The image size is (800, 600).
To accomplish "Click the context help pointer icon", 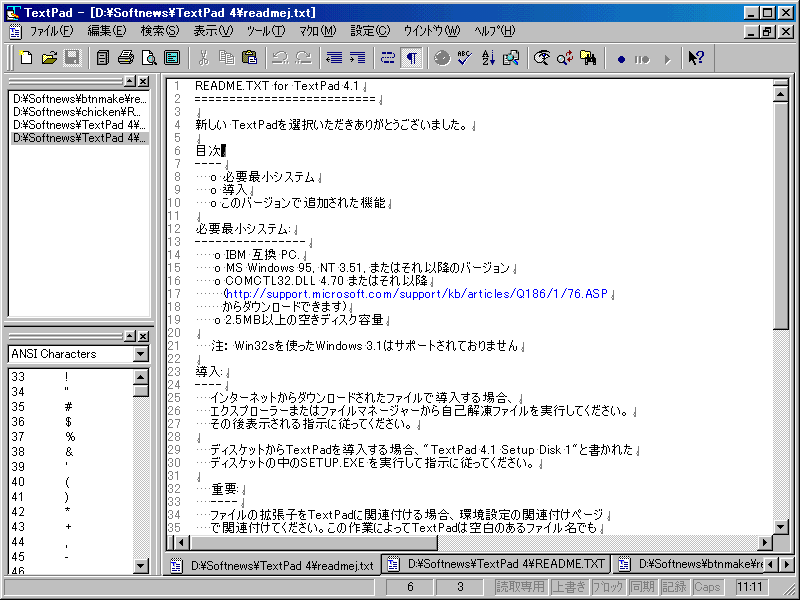I will coord(696,58).
